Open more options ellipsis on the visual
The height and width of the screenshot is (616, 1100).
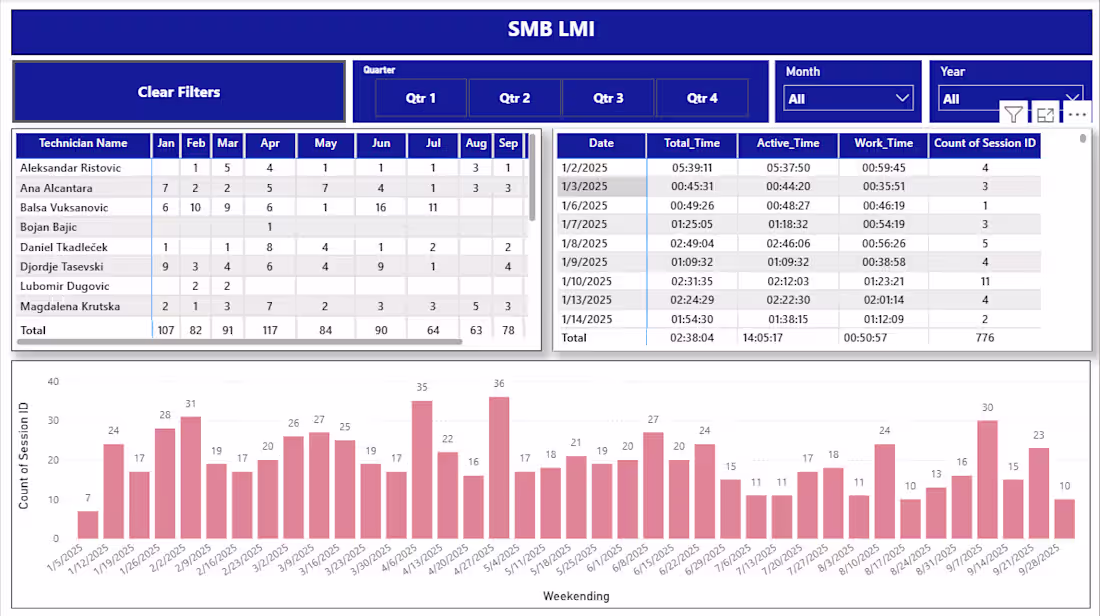point(1077,114)
